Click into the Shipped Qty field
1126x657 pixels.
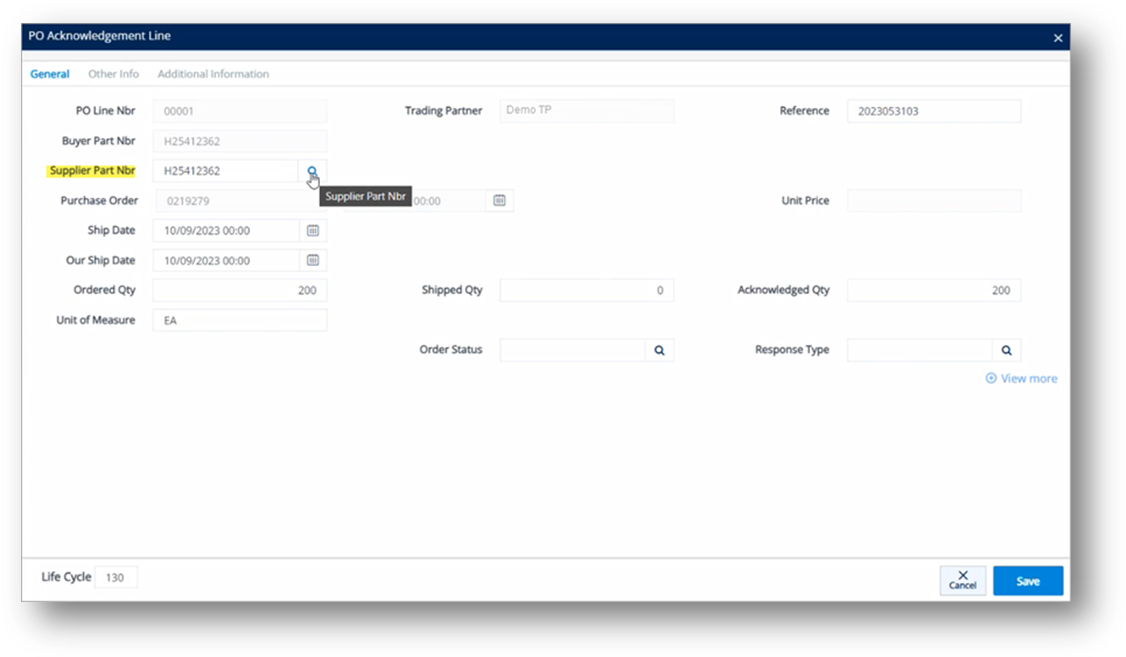(x=587, y=290)
